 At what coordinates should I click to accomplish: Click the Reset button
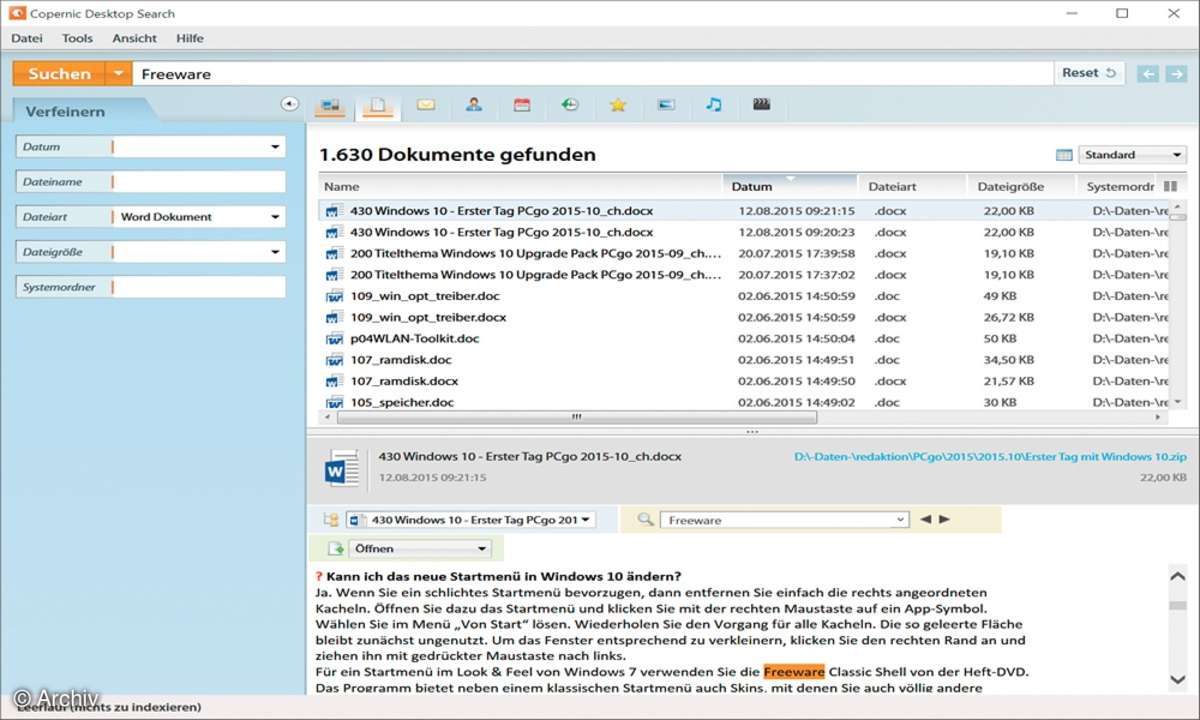coord(1089,73)
